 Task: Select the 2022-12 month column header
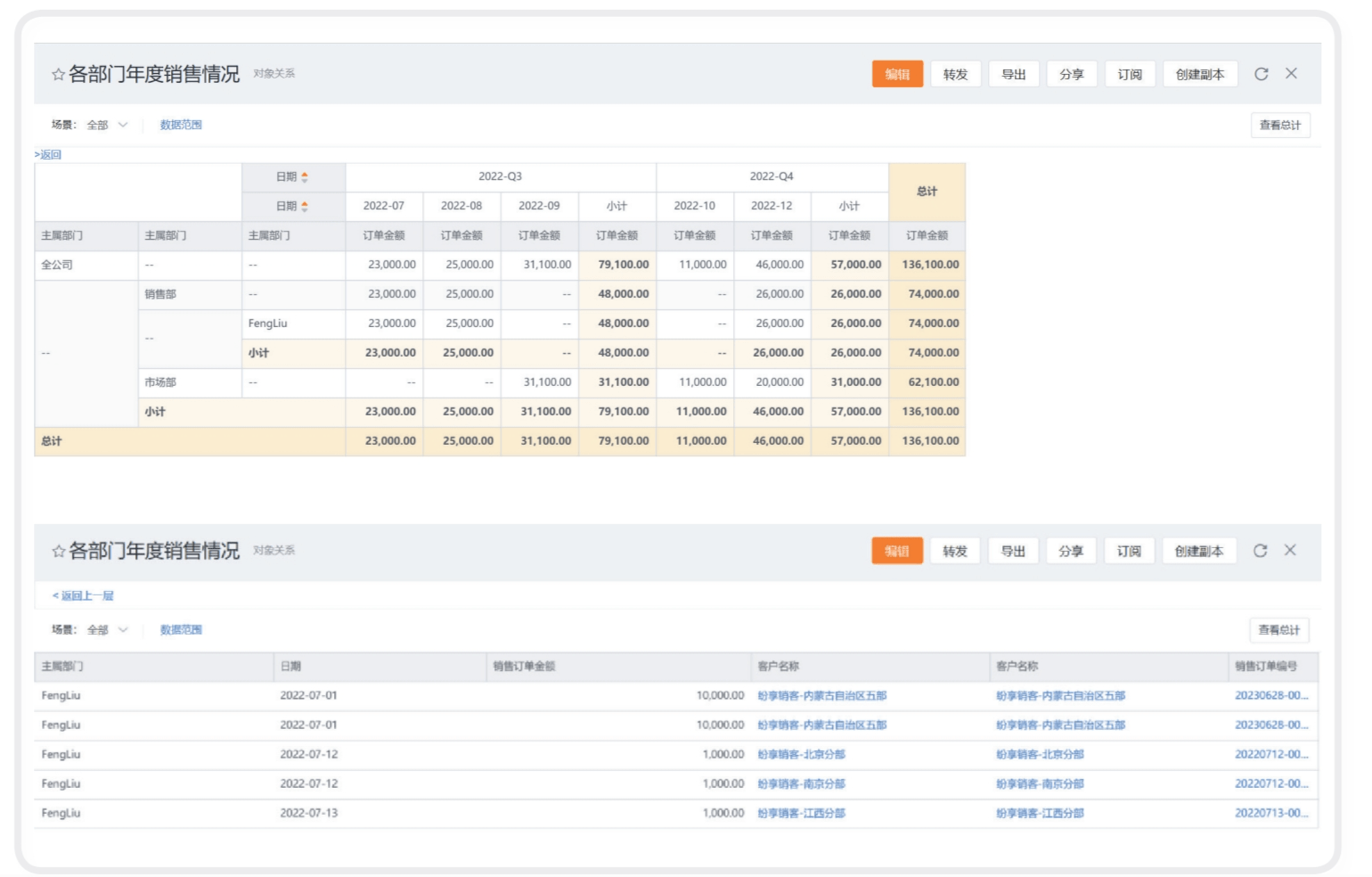point(772,206)
